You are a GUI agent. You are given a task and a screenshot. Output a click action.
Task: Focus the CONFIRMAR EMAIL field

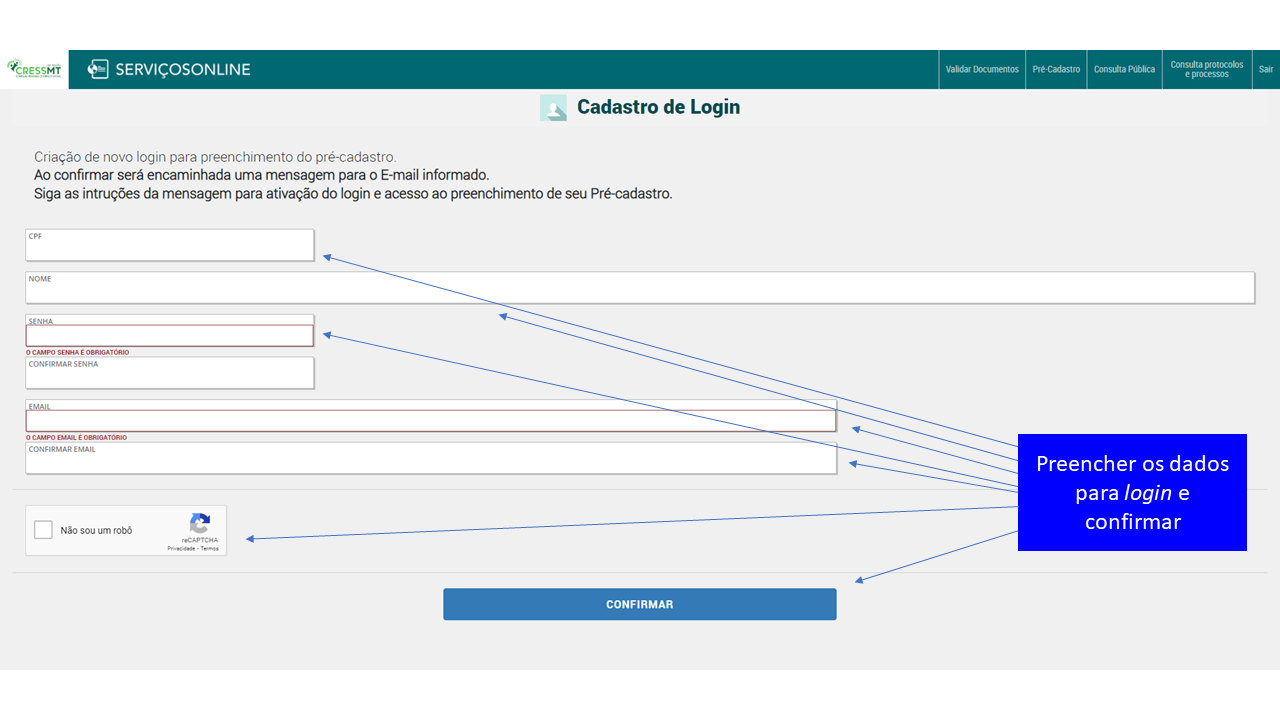point(431,458)
